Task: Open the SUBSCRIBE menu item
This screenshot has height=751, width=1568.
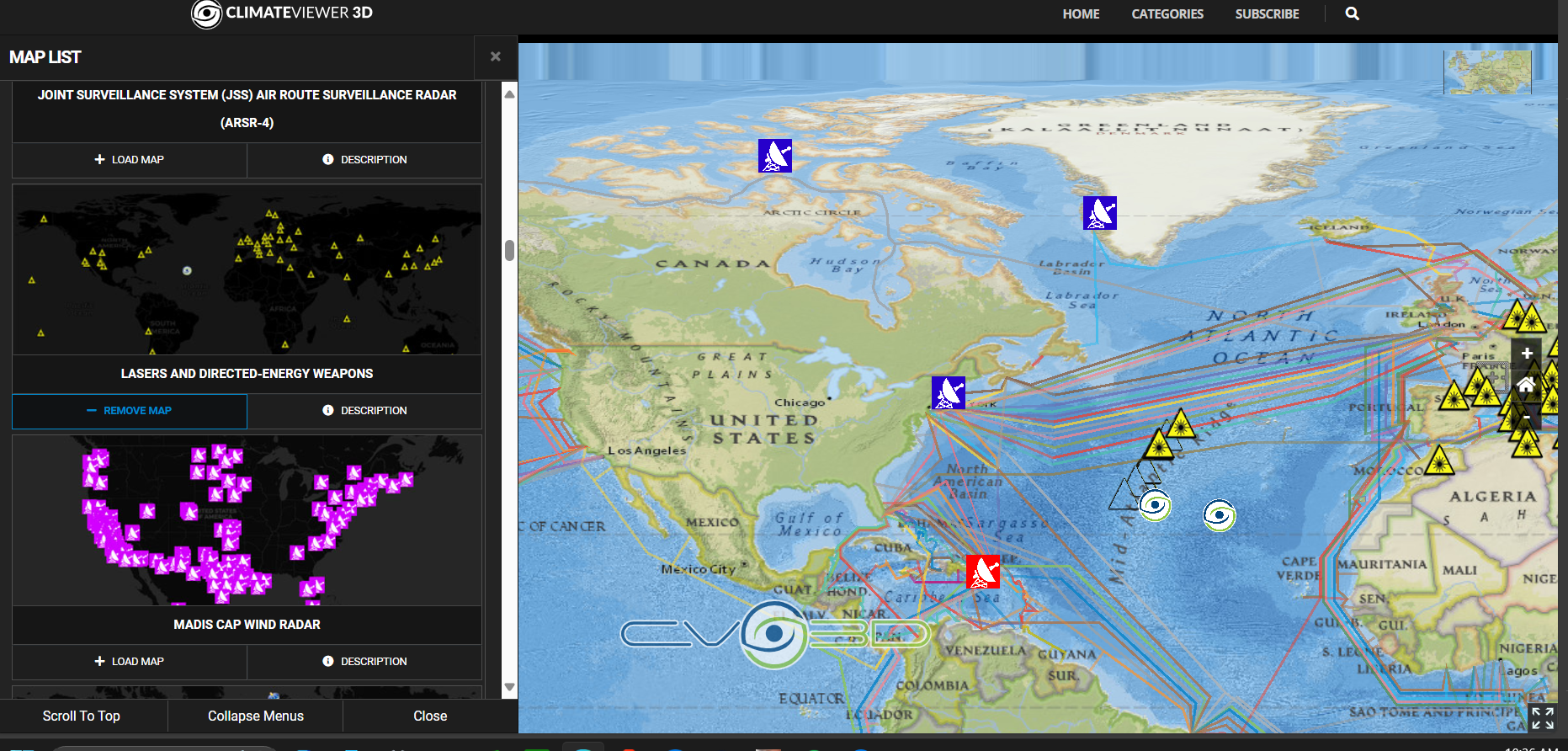Action: [x=1267, y=13]
